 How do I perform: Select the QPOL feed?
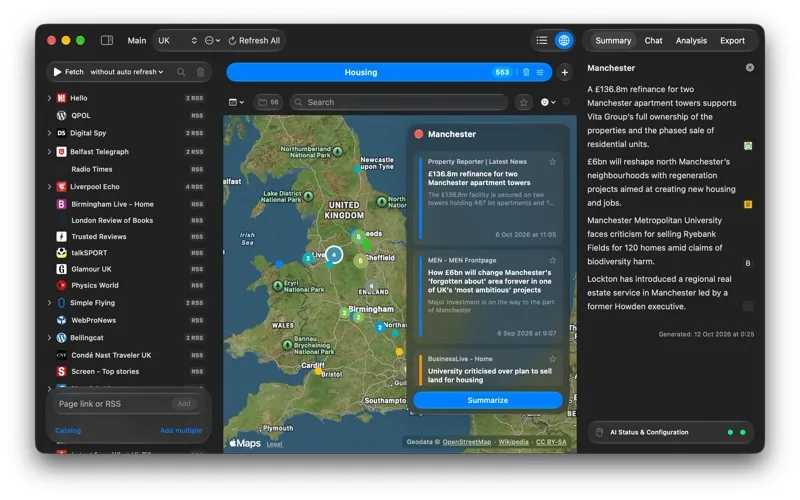pos(129,115)
